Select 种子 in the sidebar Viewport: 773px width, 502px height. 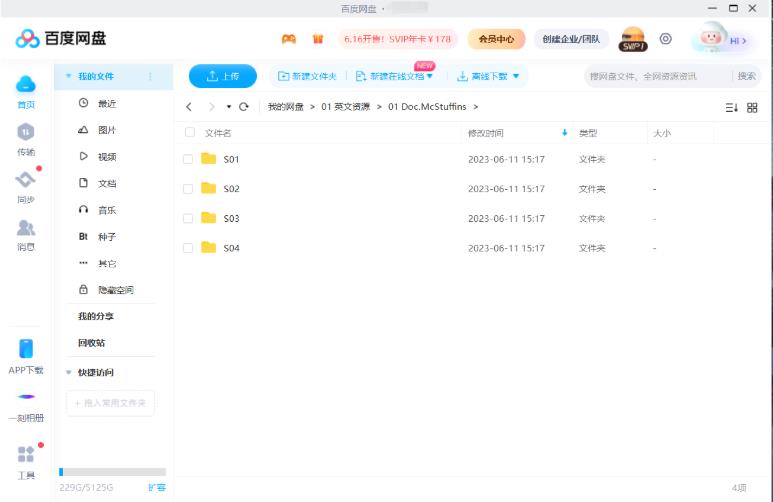(107, 237)
